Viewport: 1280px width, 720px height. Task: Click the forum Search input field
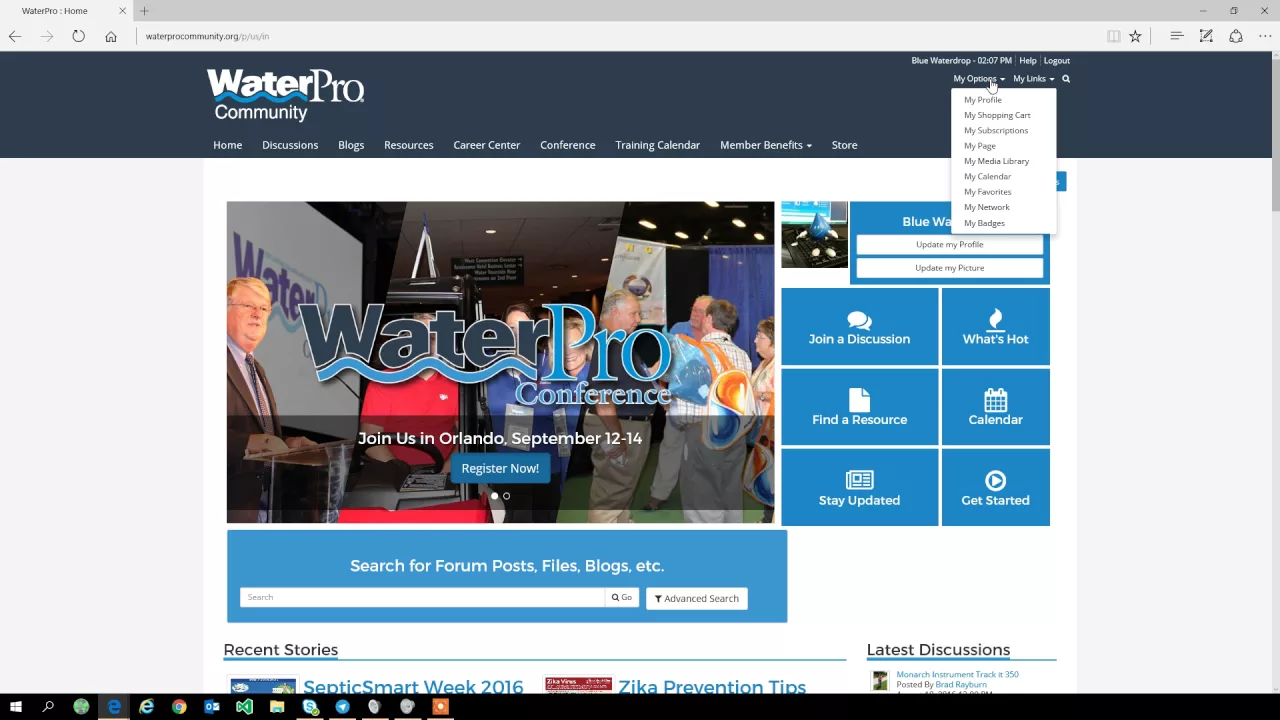click(x=422, y=598)
